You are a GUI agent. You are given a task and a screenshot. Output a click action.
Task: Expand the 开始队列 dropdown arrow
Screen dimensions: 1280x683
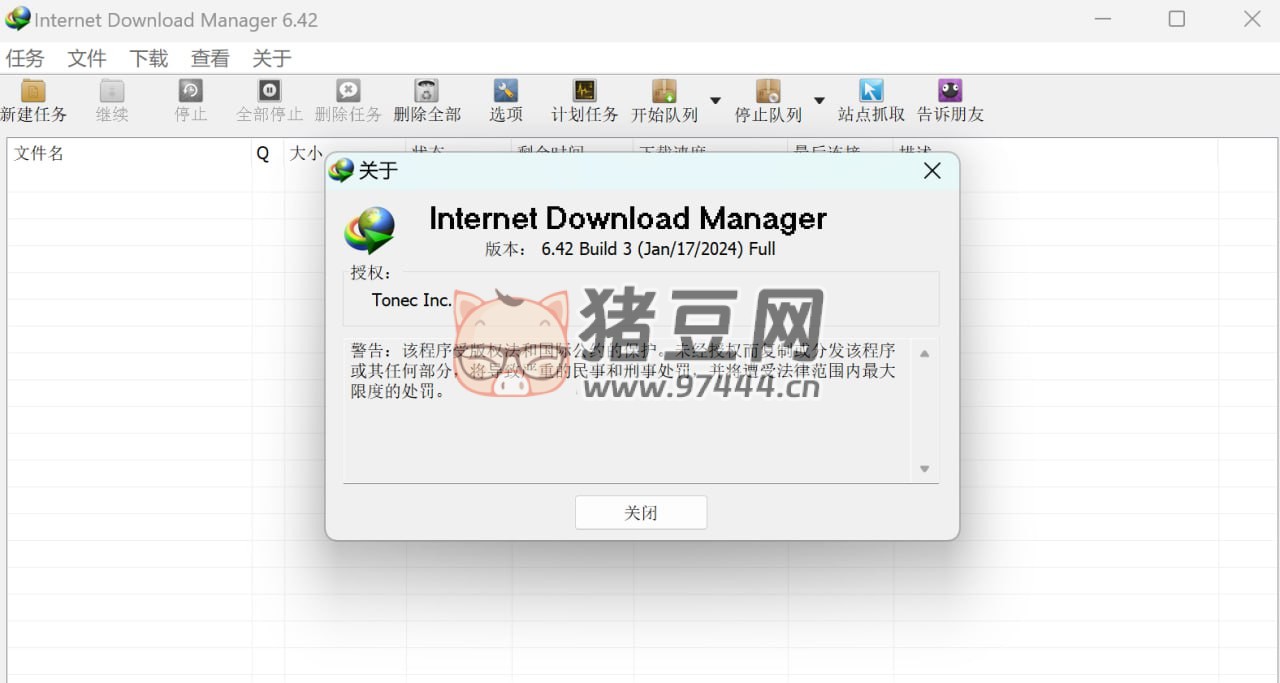coord(715,101)
